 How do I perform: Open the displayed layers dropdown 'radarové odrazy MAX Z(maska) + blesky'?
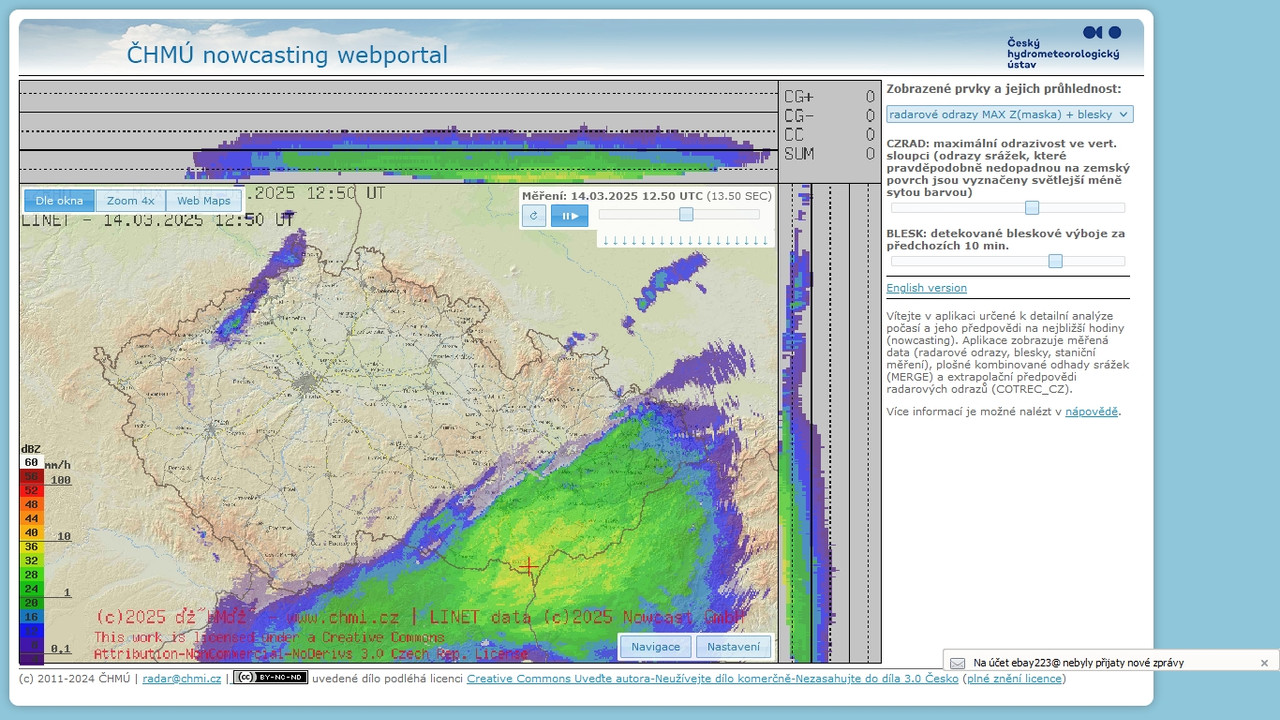tap(1009, 114)
